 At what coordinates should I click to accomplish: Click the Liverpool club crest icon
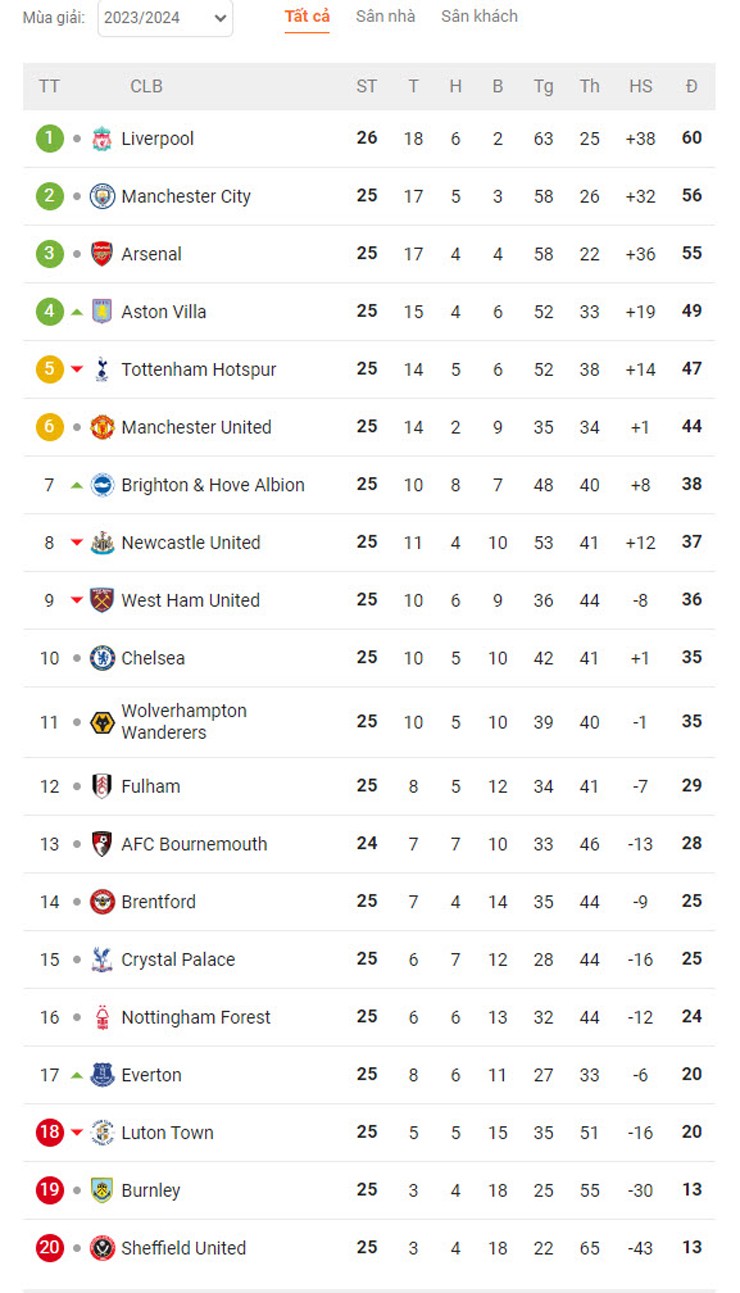[x=102, y=139]
